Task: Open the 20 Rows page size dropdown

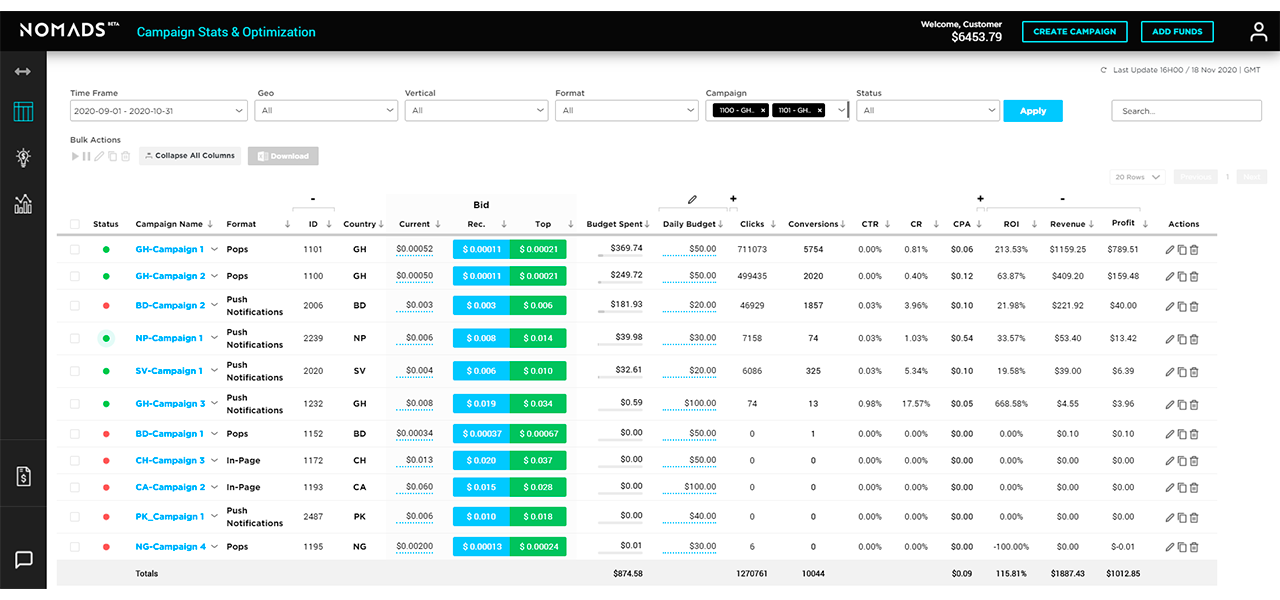Action: (x=1139, y=177)
